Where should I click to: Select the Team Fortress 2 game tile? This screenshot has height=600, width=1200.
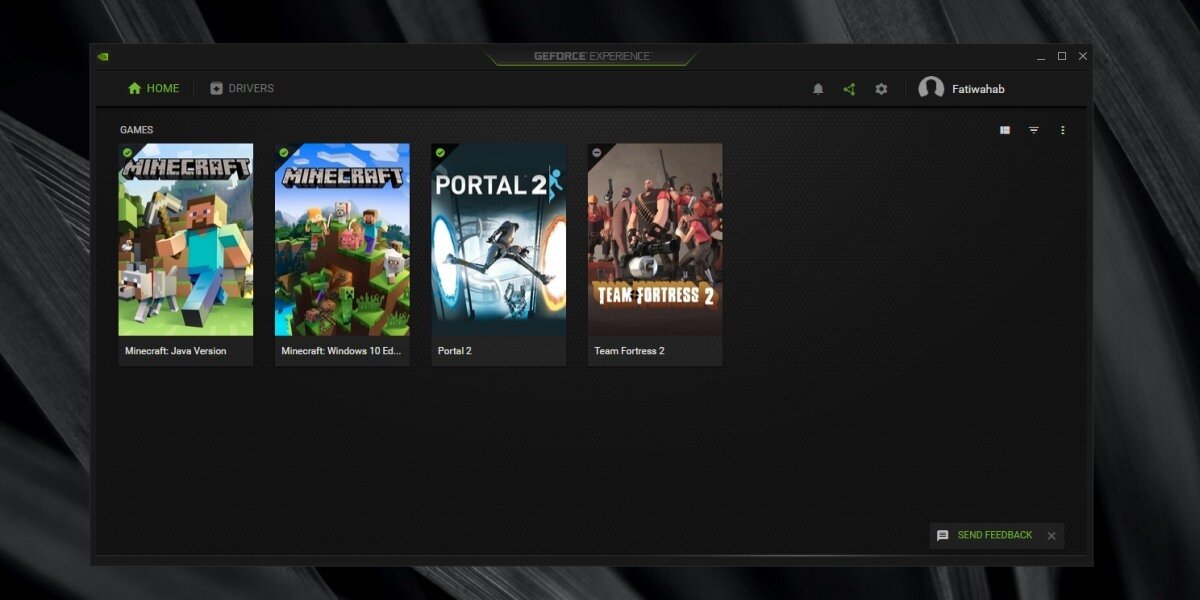coord(654,250)
